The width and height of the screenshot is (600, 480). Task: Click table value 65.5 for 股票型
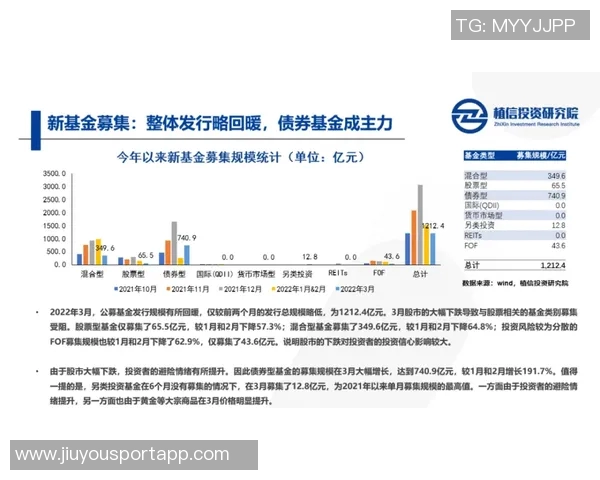click(x=558, y=186)
